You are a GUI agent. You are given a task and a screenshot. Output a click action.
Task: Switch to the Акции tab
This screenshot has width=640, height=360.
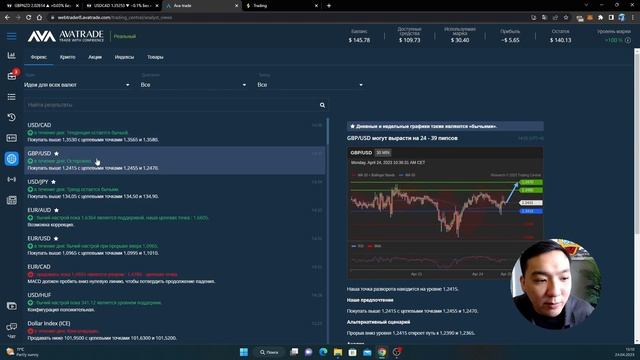pyautogui.click(x=95, y=57)
